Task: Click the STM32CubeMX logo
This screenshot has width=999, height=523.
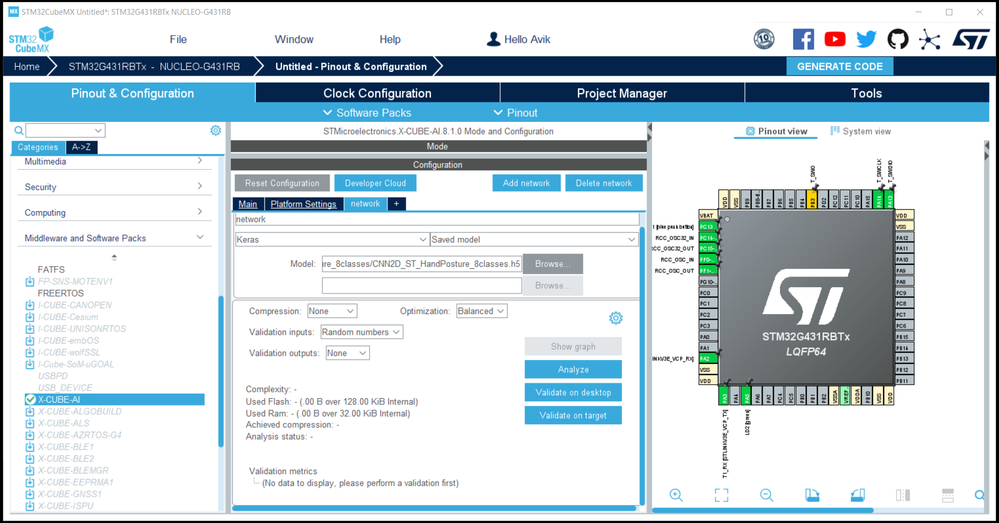Action: tap(31, 39)
